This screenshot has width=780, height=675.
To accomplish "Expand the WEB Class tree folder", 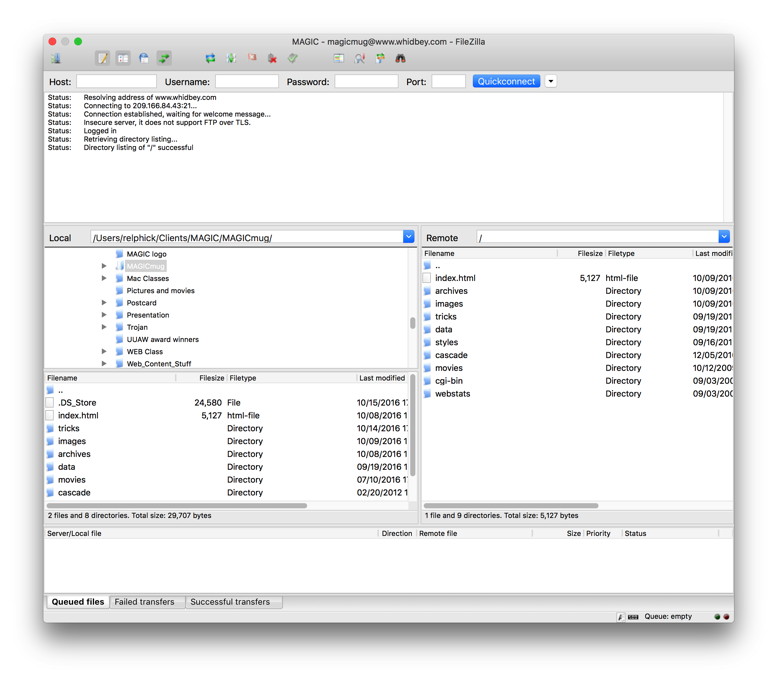I will coord(104,351).
